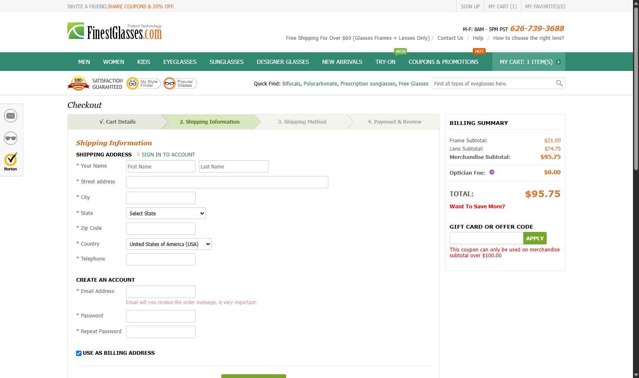
Task: Click the phone number 626-739-3688
Action: [x=537, y=29]
